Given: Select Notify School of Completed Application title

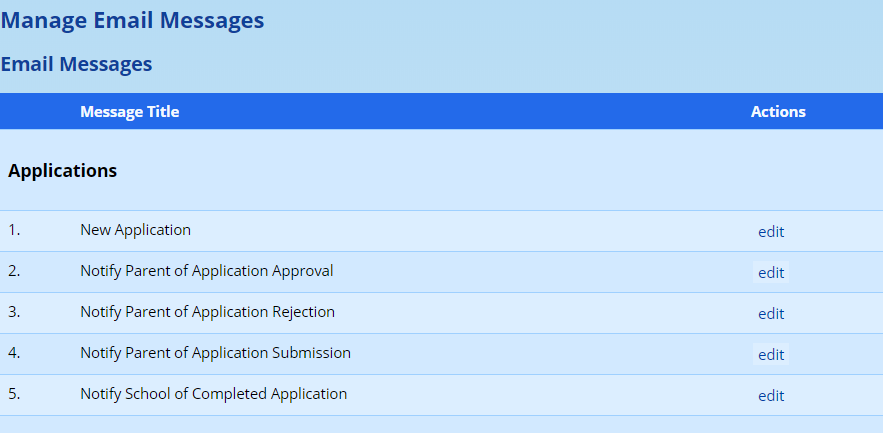Looking at the screenshot, I should tap(213, 394).
